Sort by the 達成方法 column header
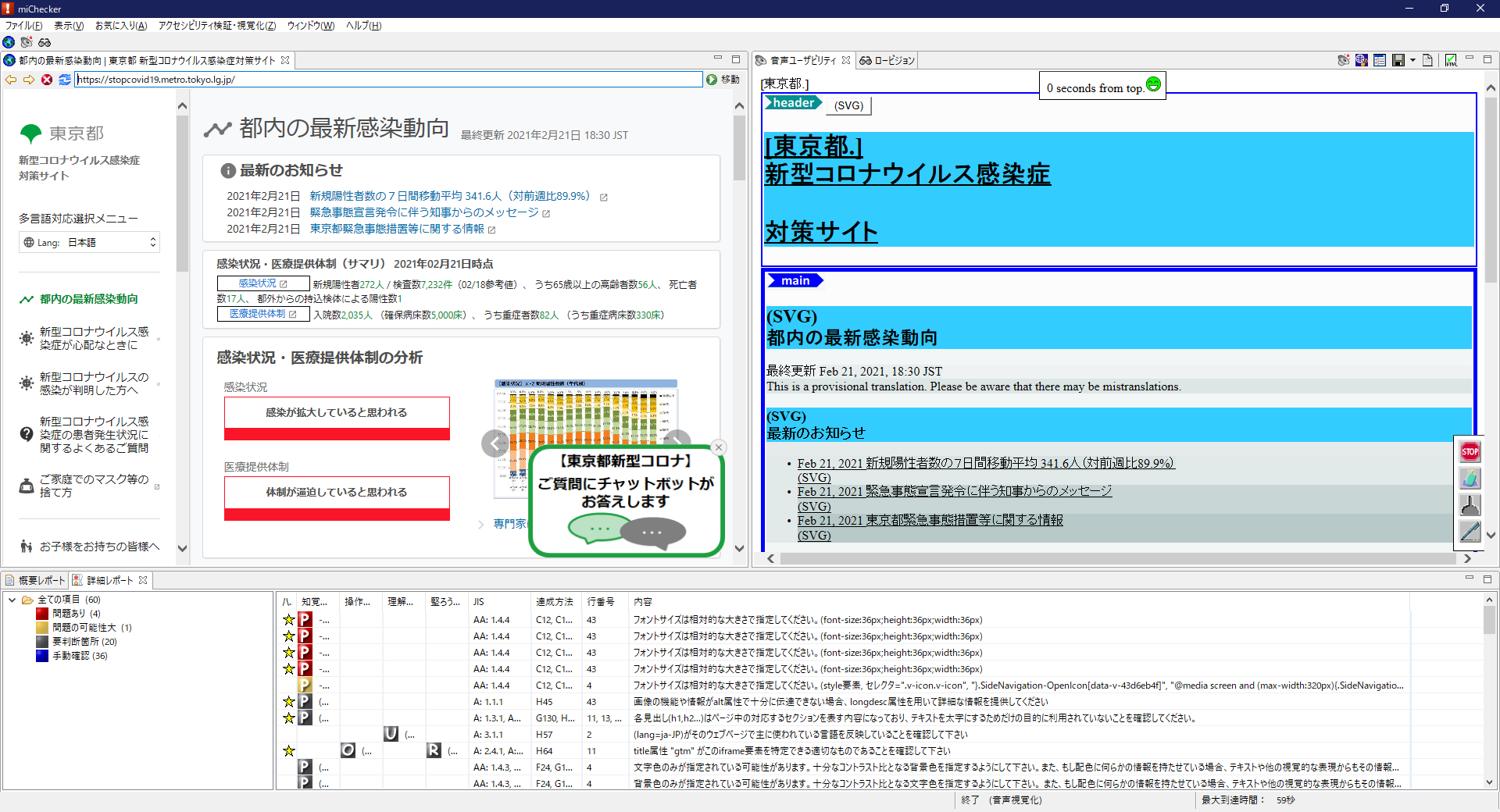The width and height of the screenshot is (1500, 812). (x=555, y=602)
